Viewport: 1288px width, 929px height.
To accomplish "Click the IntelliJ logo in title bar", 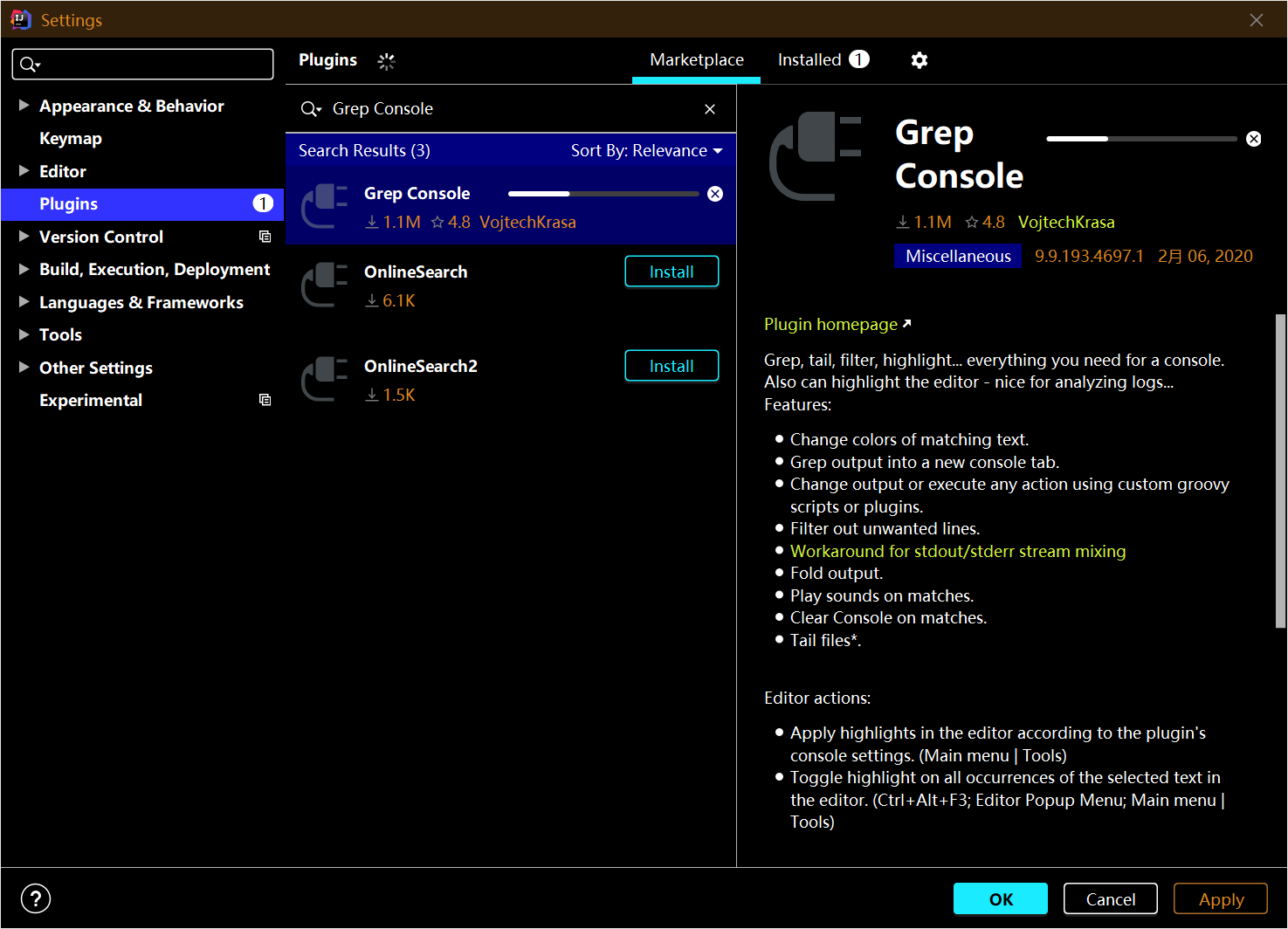I will click(21, 19).
